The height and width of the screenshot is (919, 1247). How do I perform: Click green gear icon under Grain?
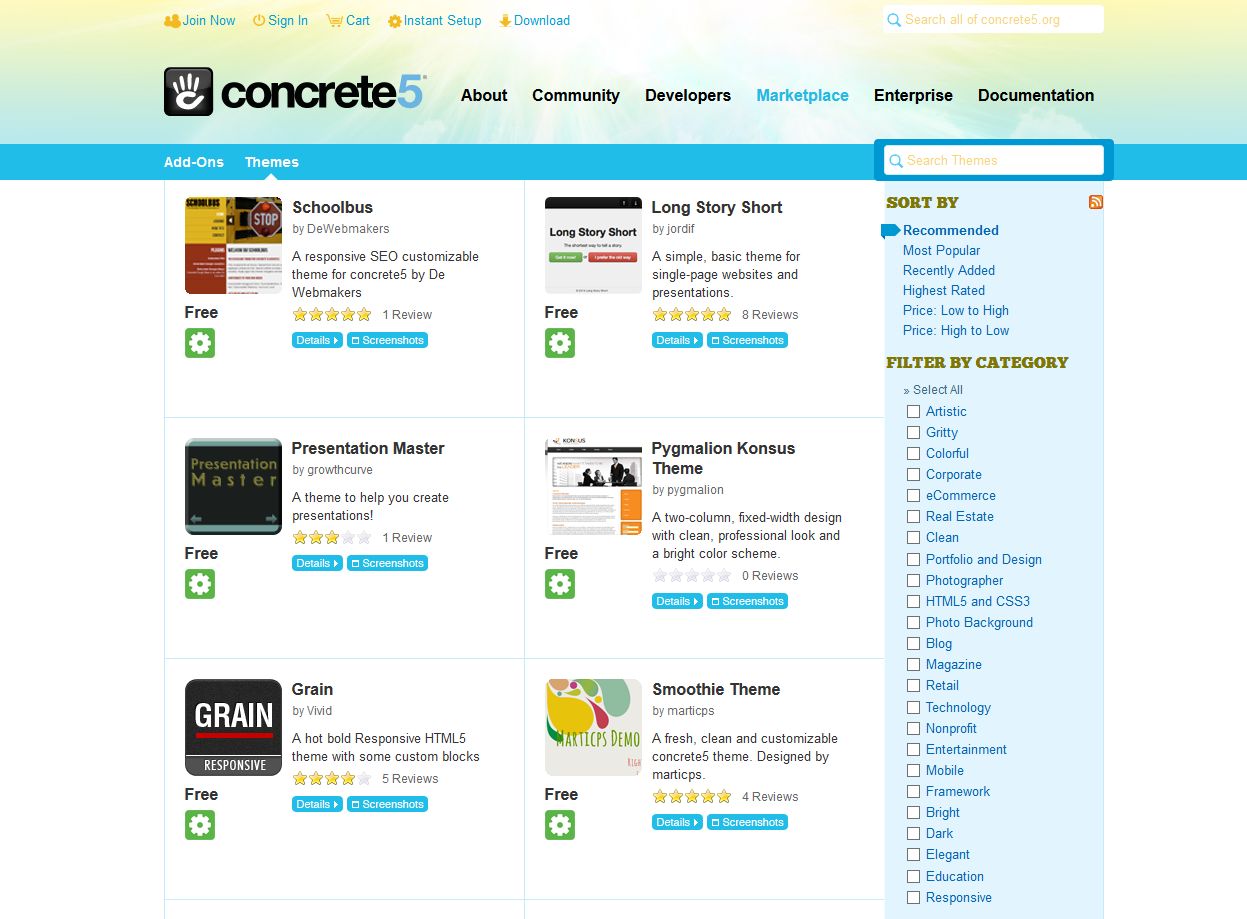(200, 825)
